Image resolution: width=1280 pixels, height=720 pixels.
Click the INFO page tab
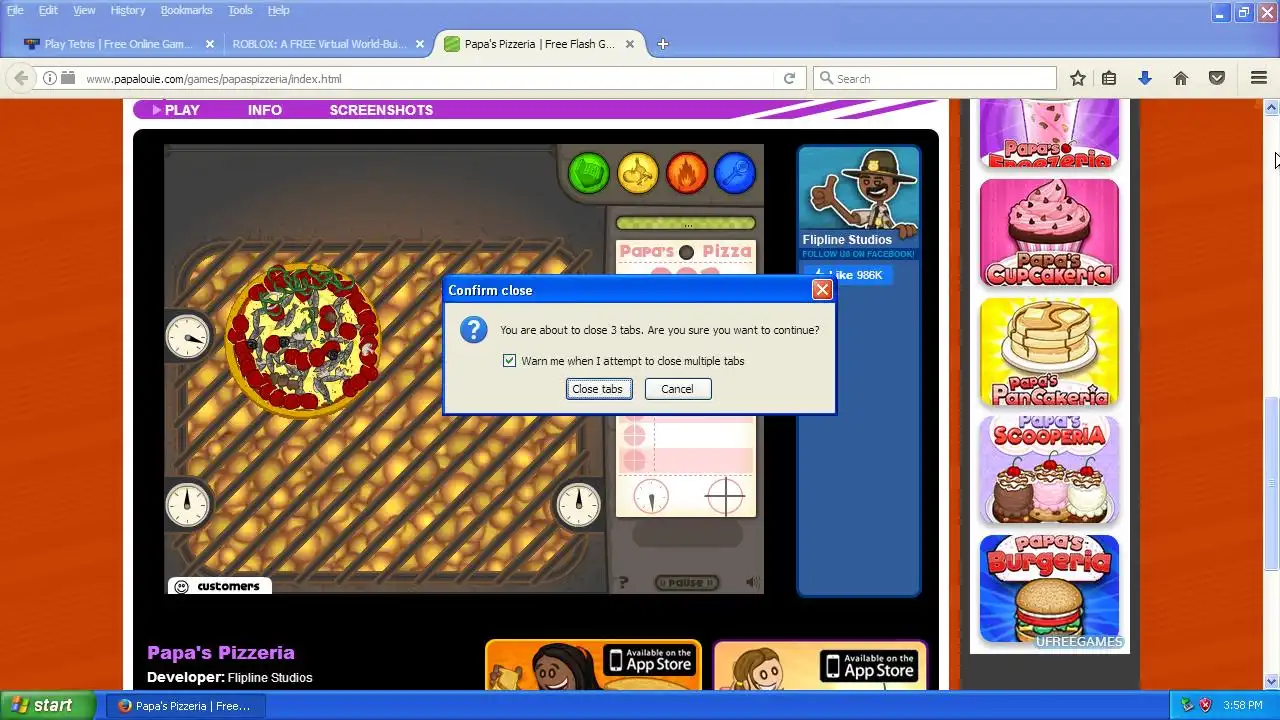point(265,110)
